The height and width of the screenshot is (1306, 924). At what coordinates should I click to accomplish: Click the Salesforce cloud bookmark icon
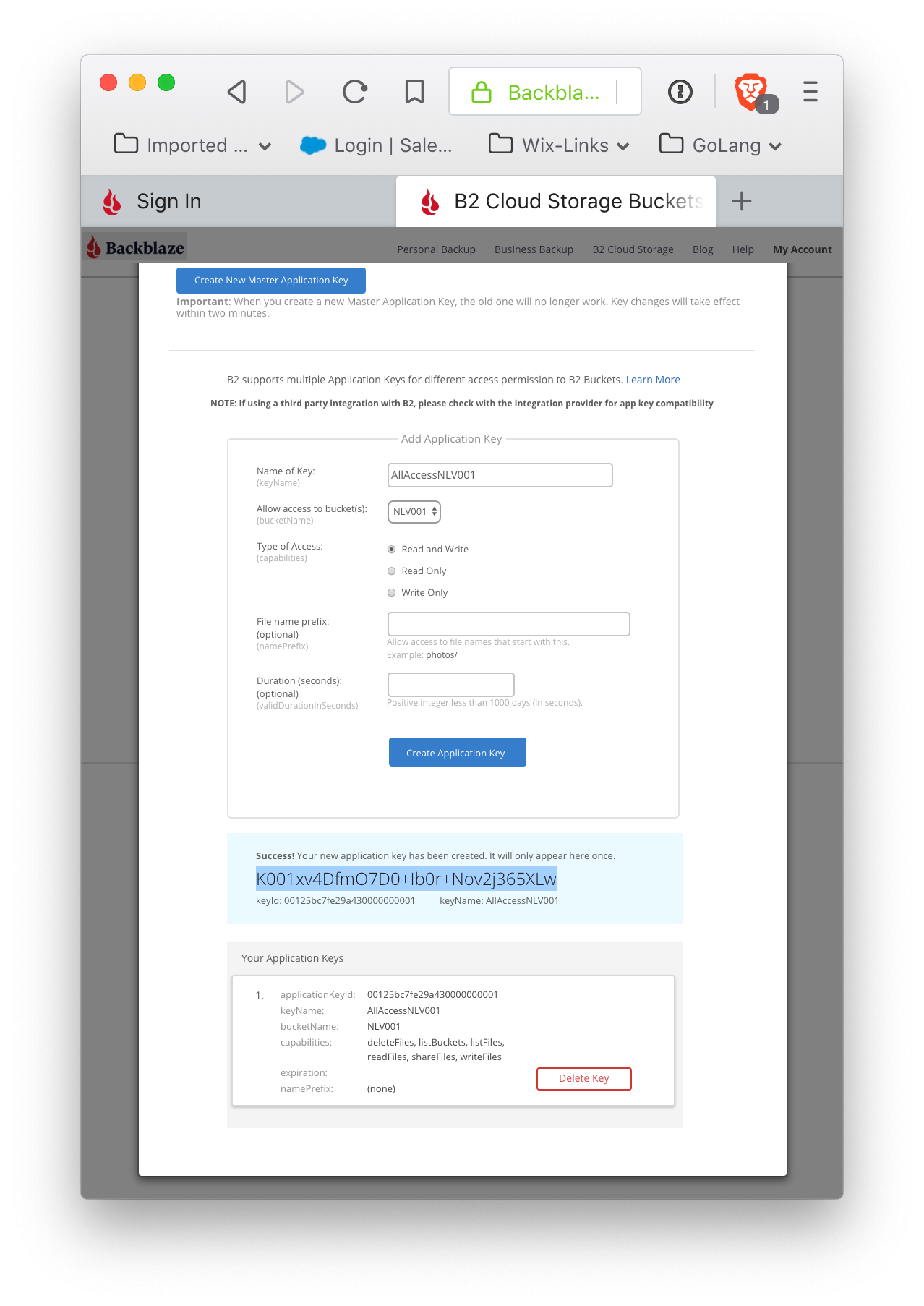pyautogui.click(x=313, y=145)
